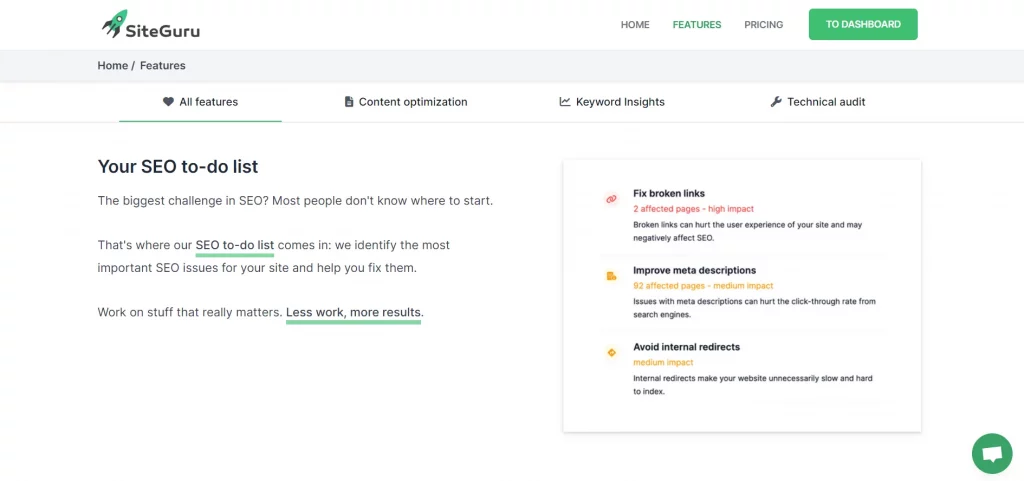Open the chat widget bubble icon
Image resolution: width=1024 pixels, height=481 pixels.
coord(992,454)
